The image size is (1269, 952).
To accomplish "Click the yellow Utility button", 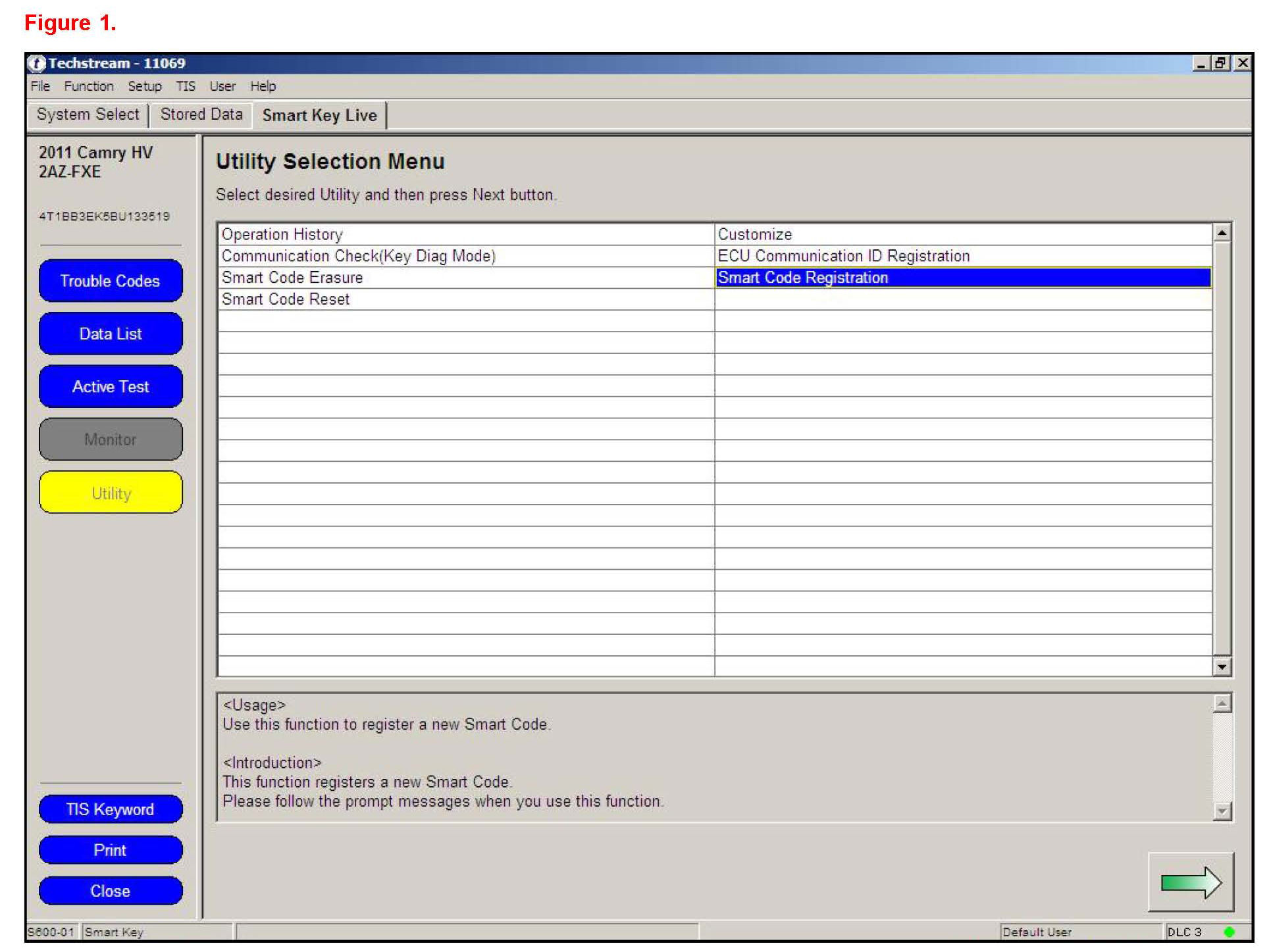I will pyautogui.click(x=111, y=493).
